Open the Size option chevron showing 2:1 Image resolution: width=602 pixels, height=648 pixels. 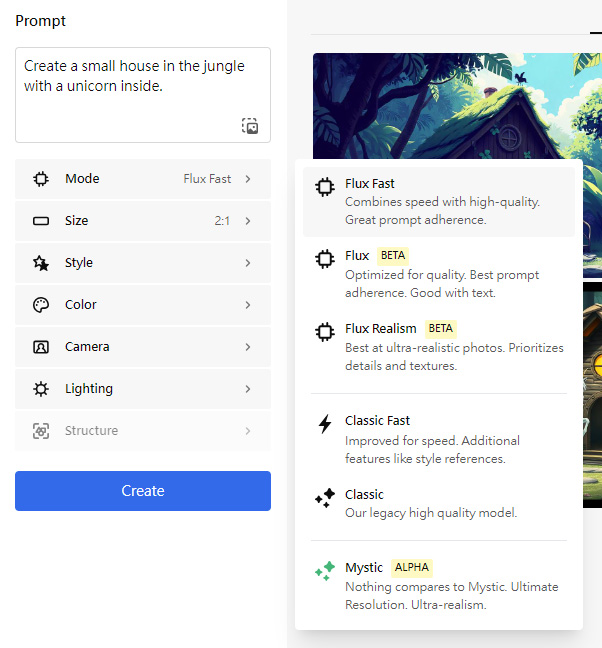(x=248, y=221)
